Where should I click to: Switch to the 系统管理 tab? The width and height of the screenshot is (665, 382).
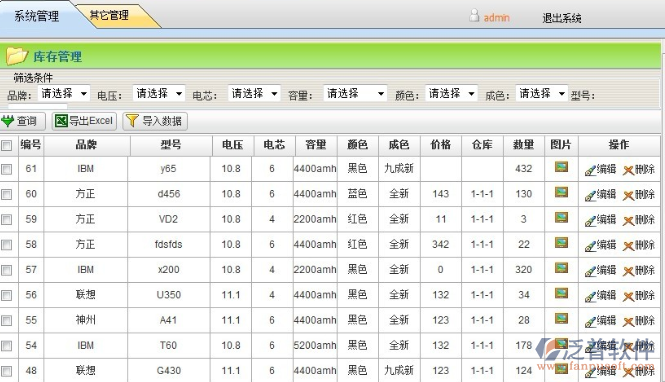tap(36, 16)
